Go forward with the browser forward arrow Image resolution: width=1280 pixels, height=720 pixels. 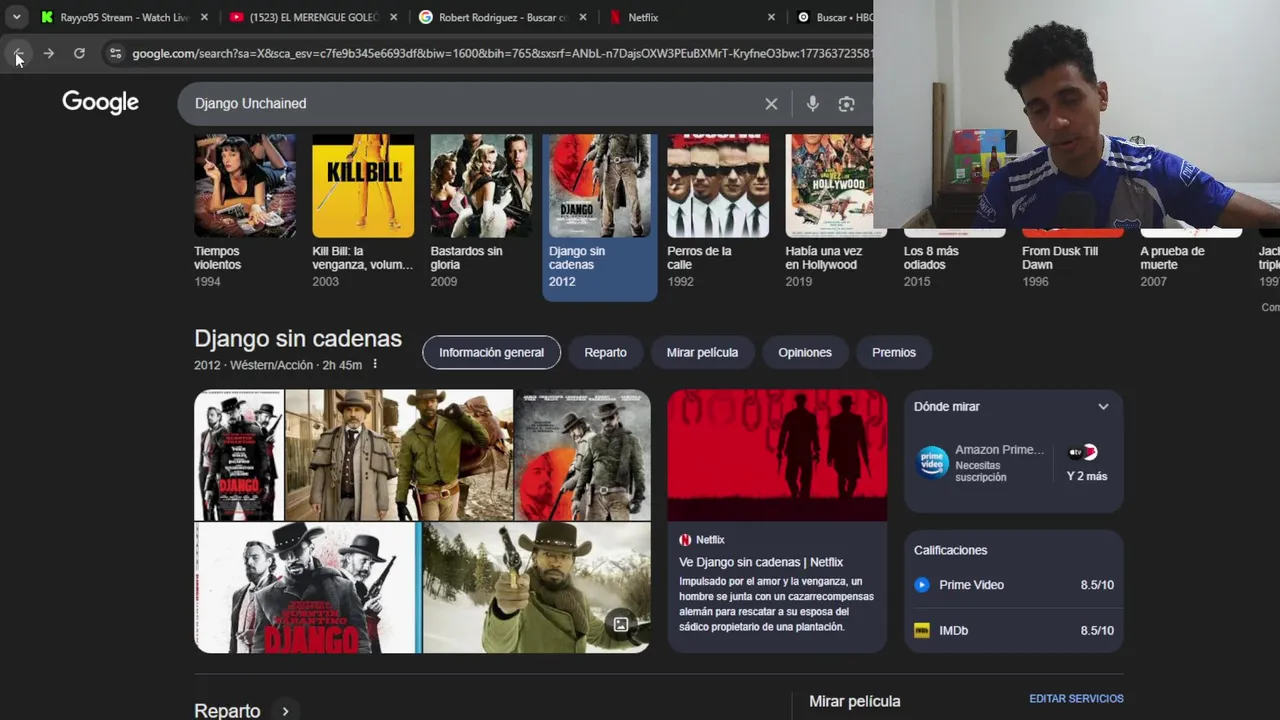48,53
